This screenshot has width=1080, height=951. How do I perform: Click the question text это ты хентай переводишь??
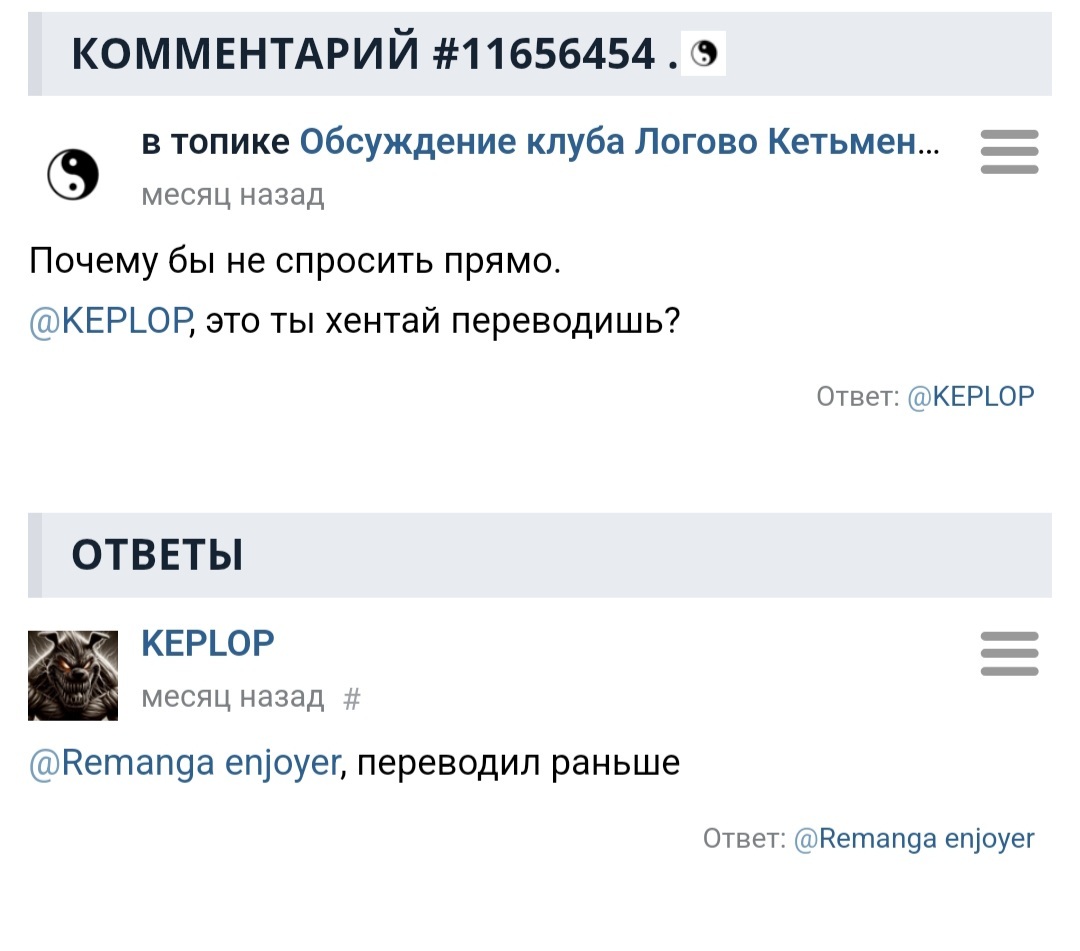[442, 320]
